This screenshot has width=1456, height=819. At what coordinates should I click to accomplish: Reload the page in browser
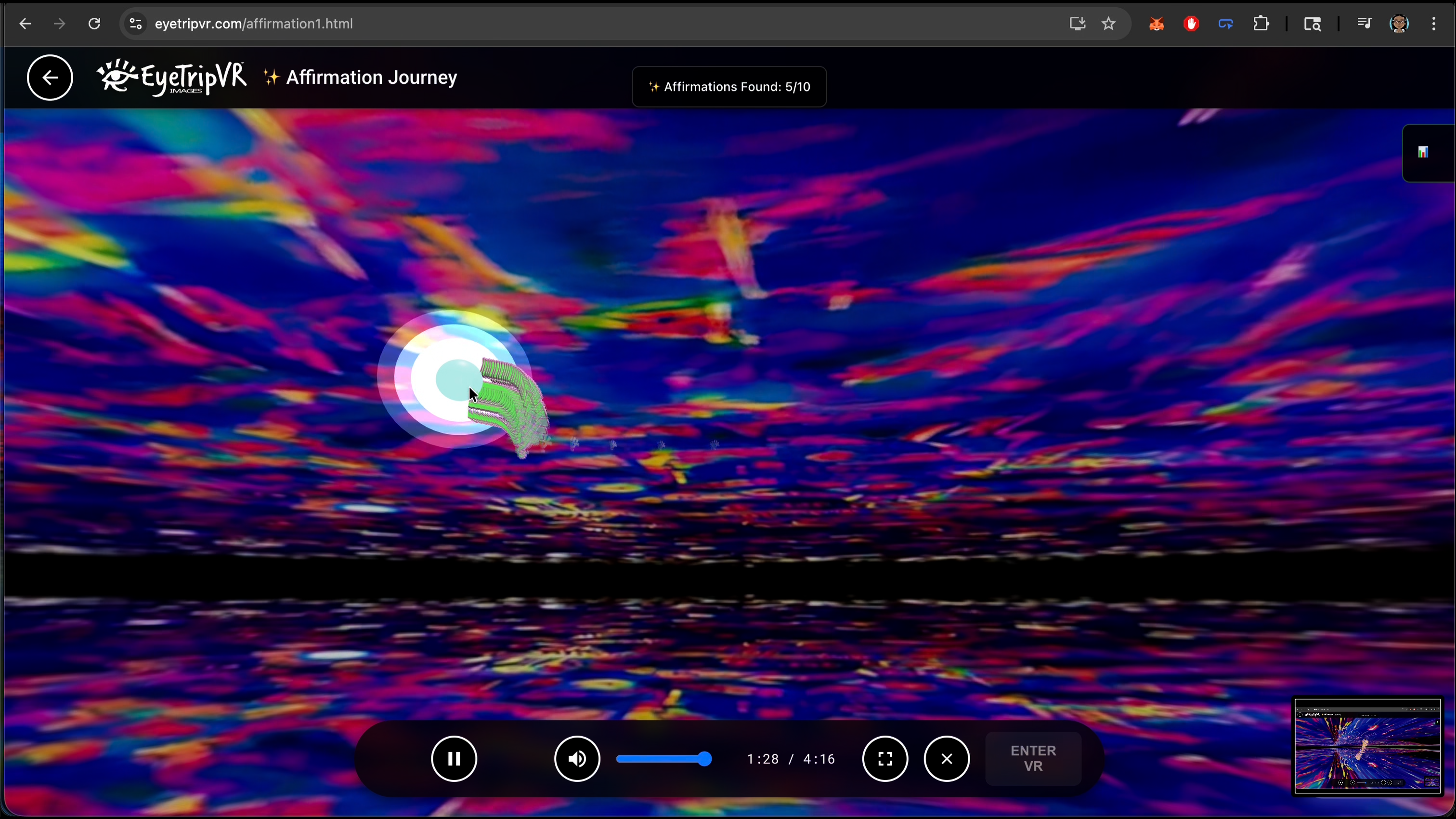pos(94,24)
